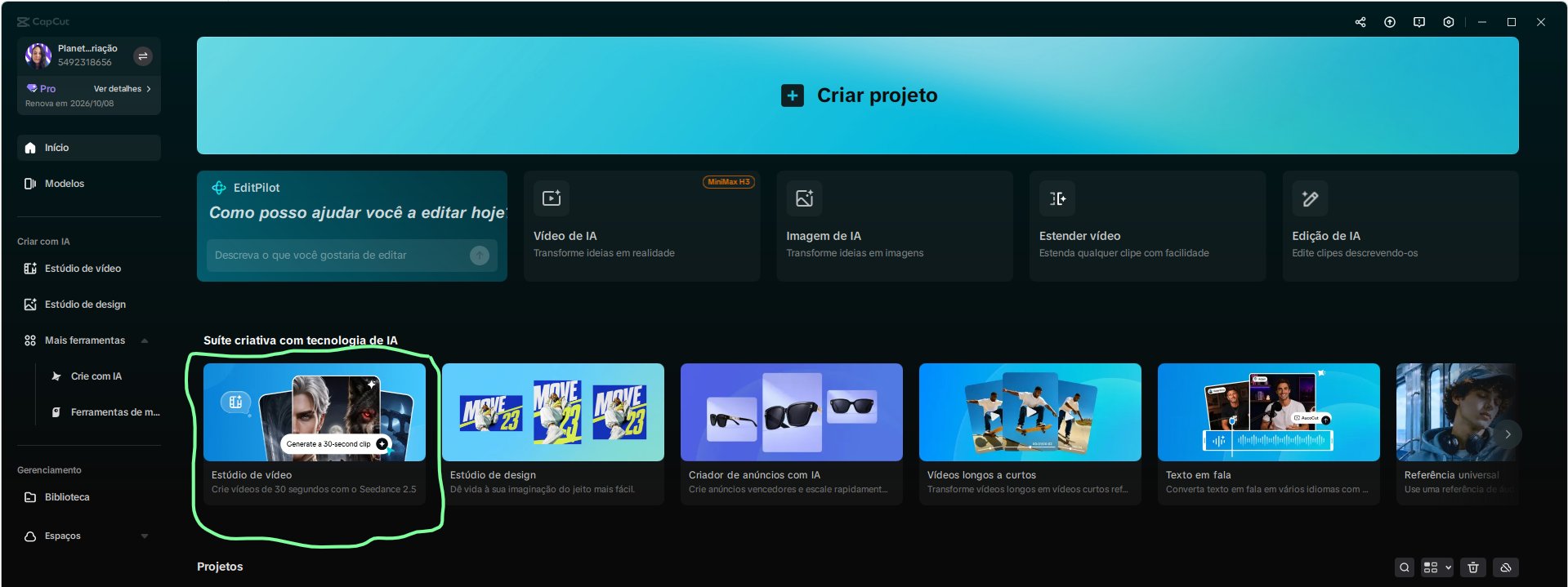
Task: Click the profile avatar picture
Action: pos(38,56)
